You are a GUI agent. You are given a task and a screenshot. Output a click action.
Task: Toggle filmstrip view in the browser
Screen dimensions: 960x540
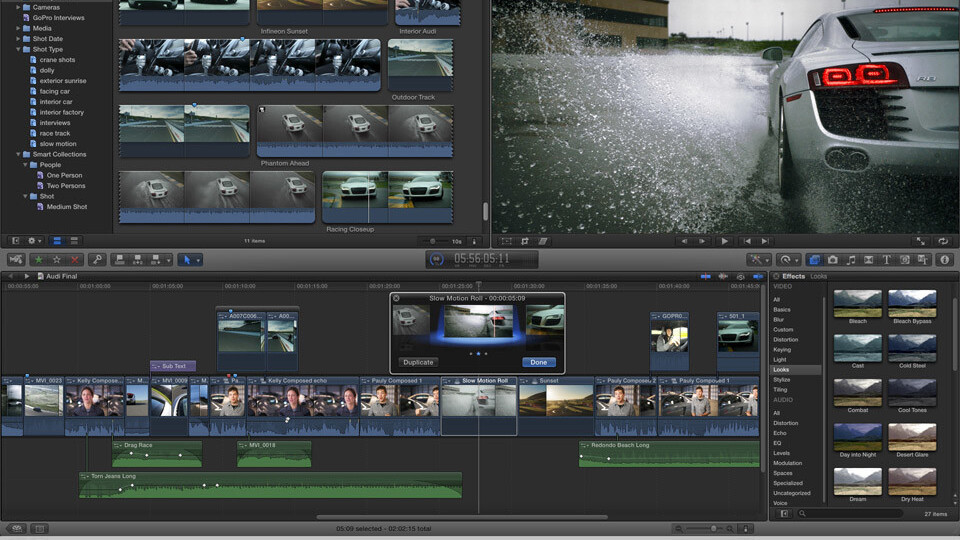tap(57, 241)
